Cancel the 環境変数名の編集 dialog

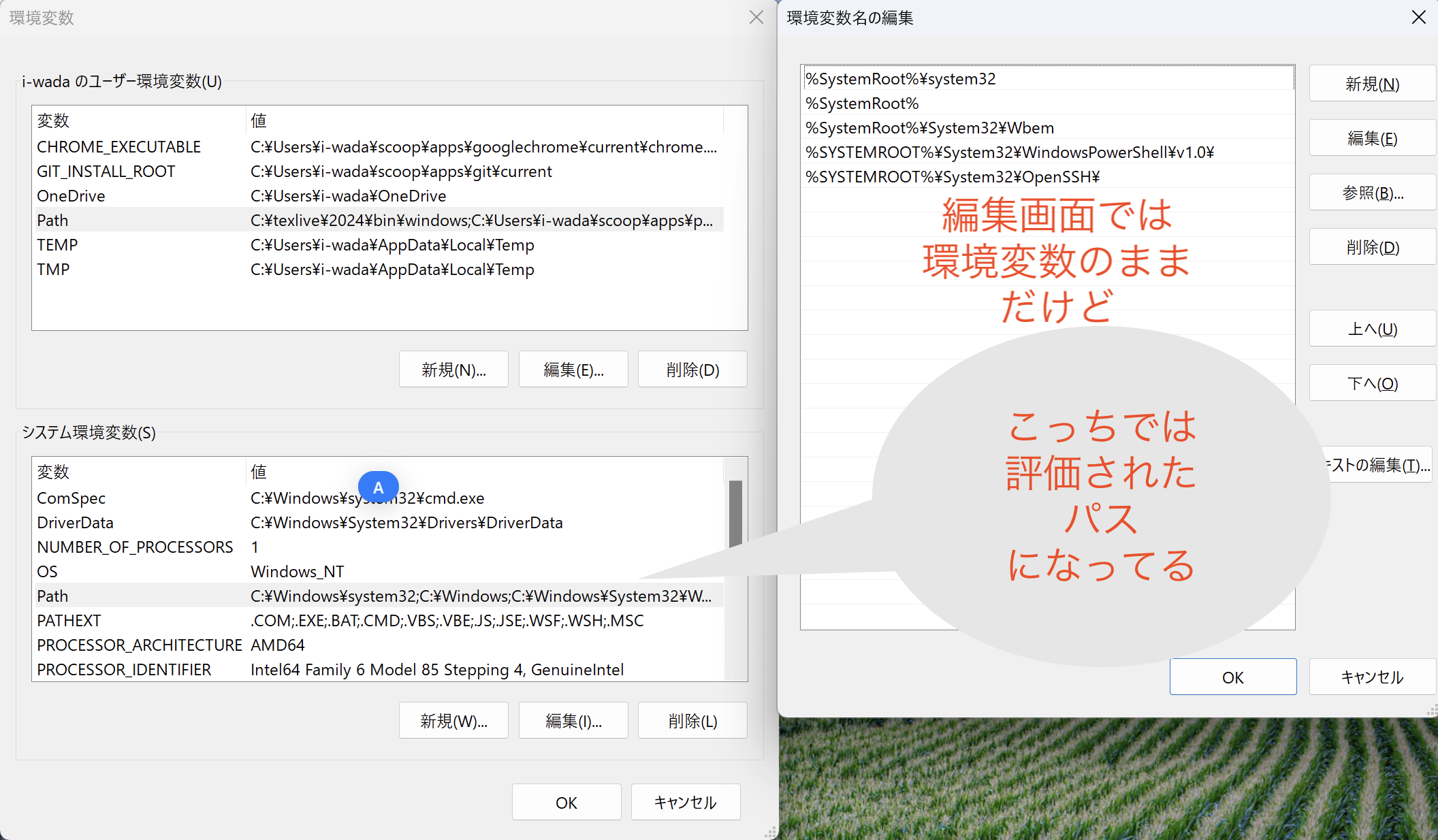click(1372, 677)
